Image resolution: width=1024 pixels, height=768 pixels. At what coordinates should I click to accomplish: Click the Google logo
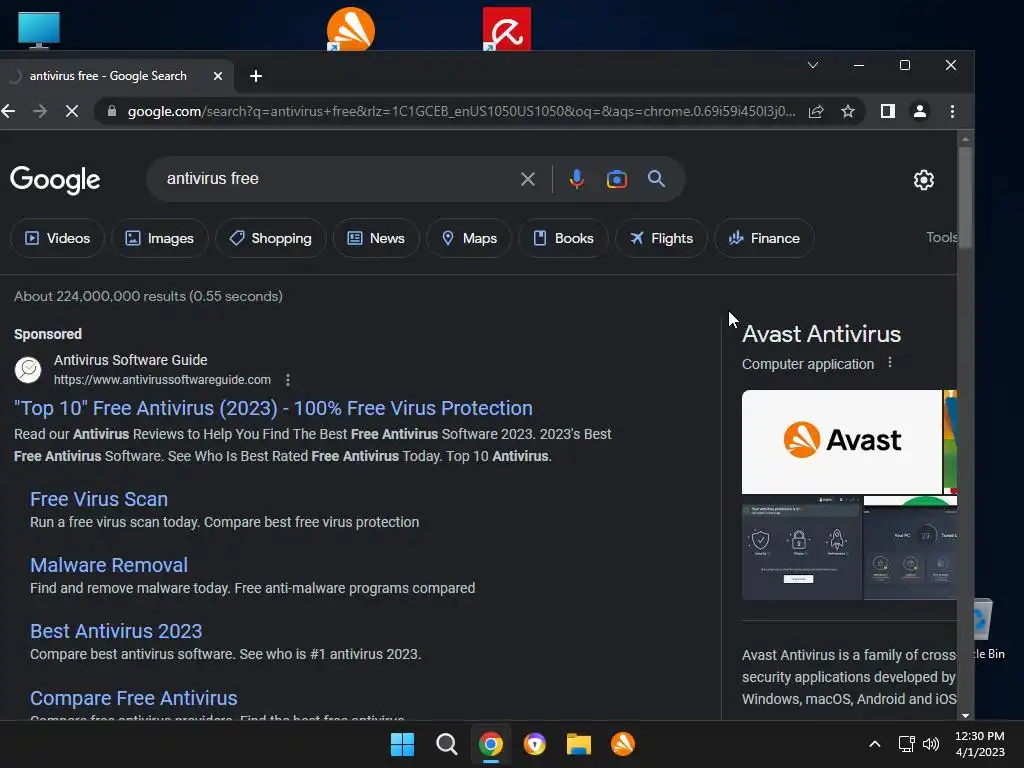56,180
